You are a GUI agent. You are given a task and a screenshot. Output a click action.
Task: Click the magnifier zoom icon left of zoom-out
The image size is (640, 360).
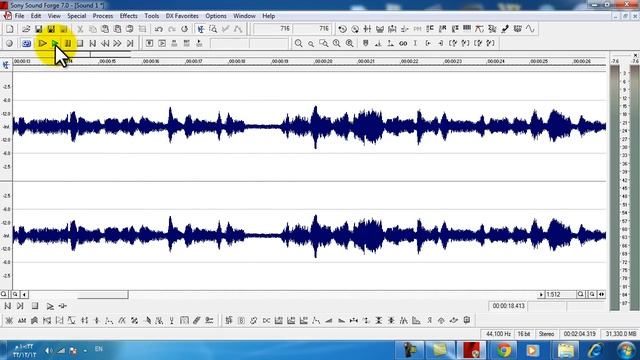coord(298,43)
